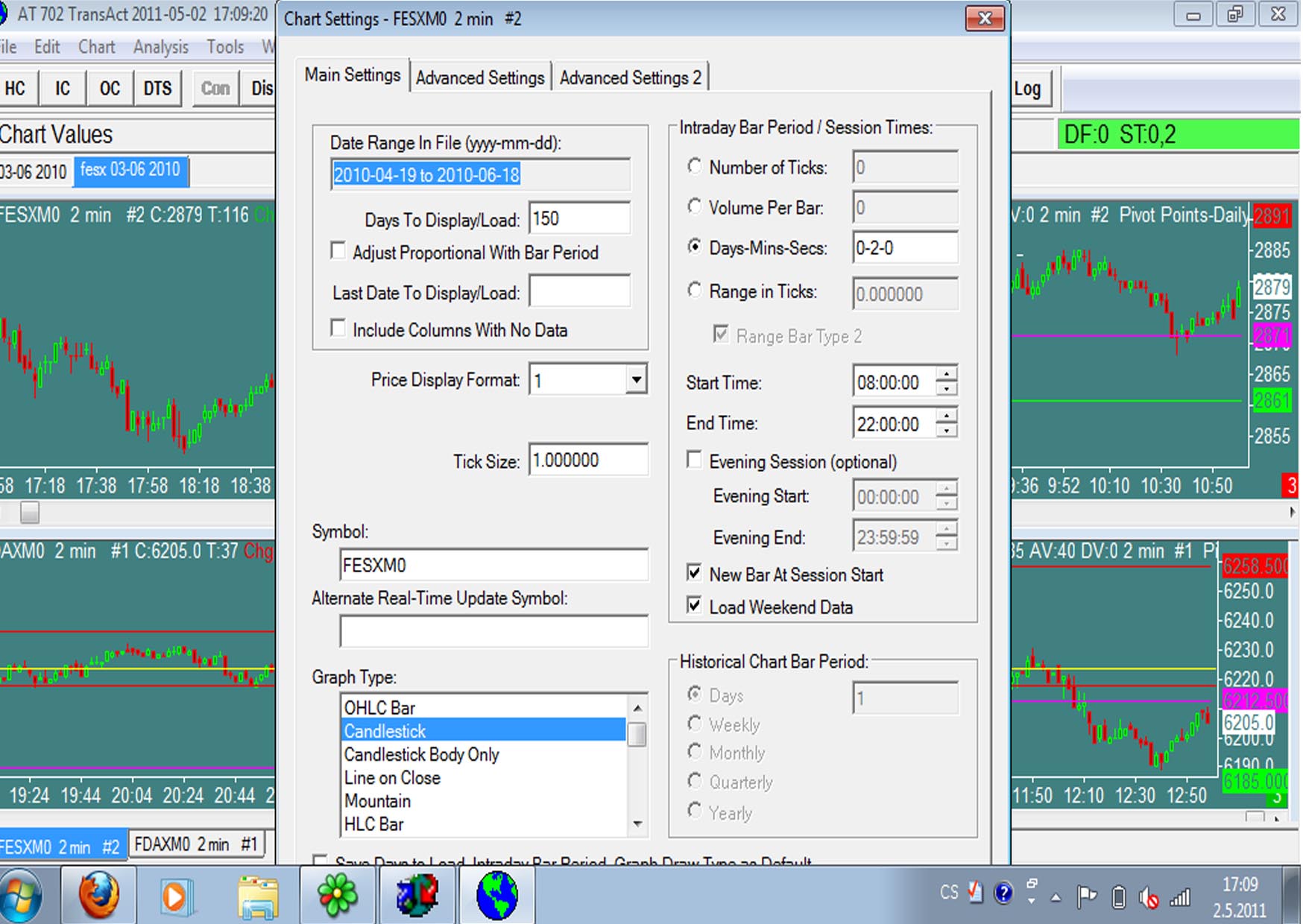Image resolution: width=1303 pixels, height=924 pixels.
Task: Click the Action Center flag tray icon
Action: click(1087, 896)
